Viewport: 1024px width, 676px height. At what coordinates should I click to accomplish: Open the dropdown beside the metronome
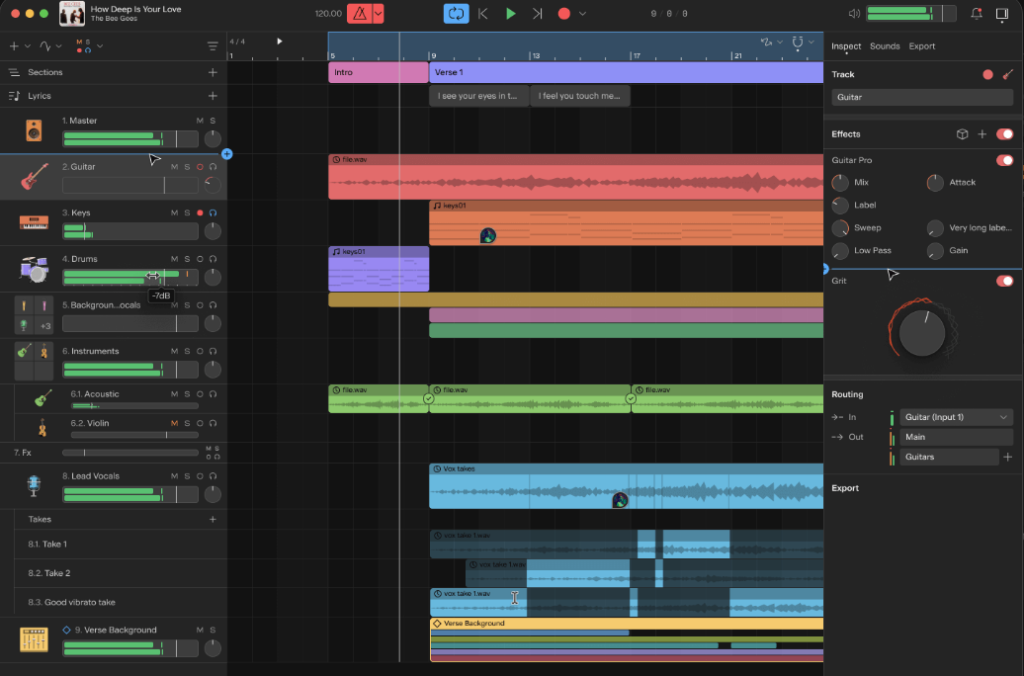pyautogui.click(x=377, y=14)
